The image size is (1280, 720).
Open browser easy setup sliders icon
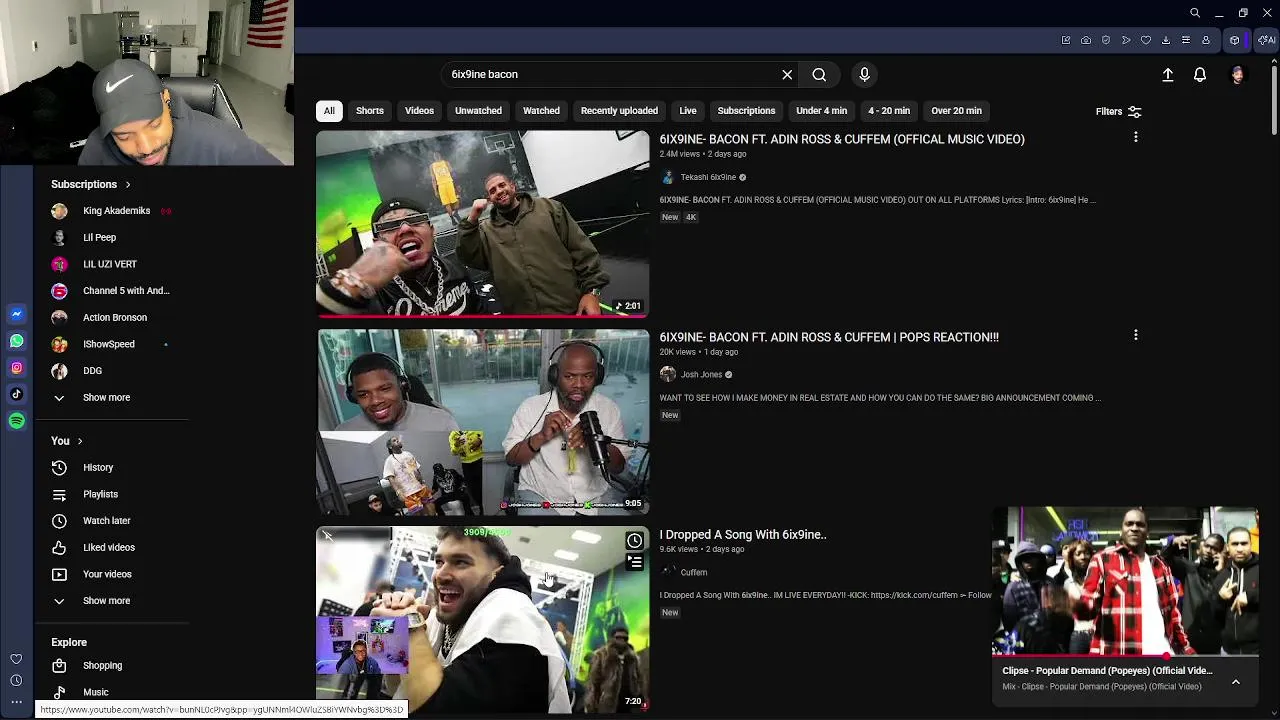tap(1186, 40)
